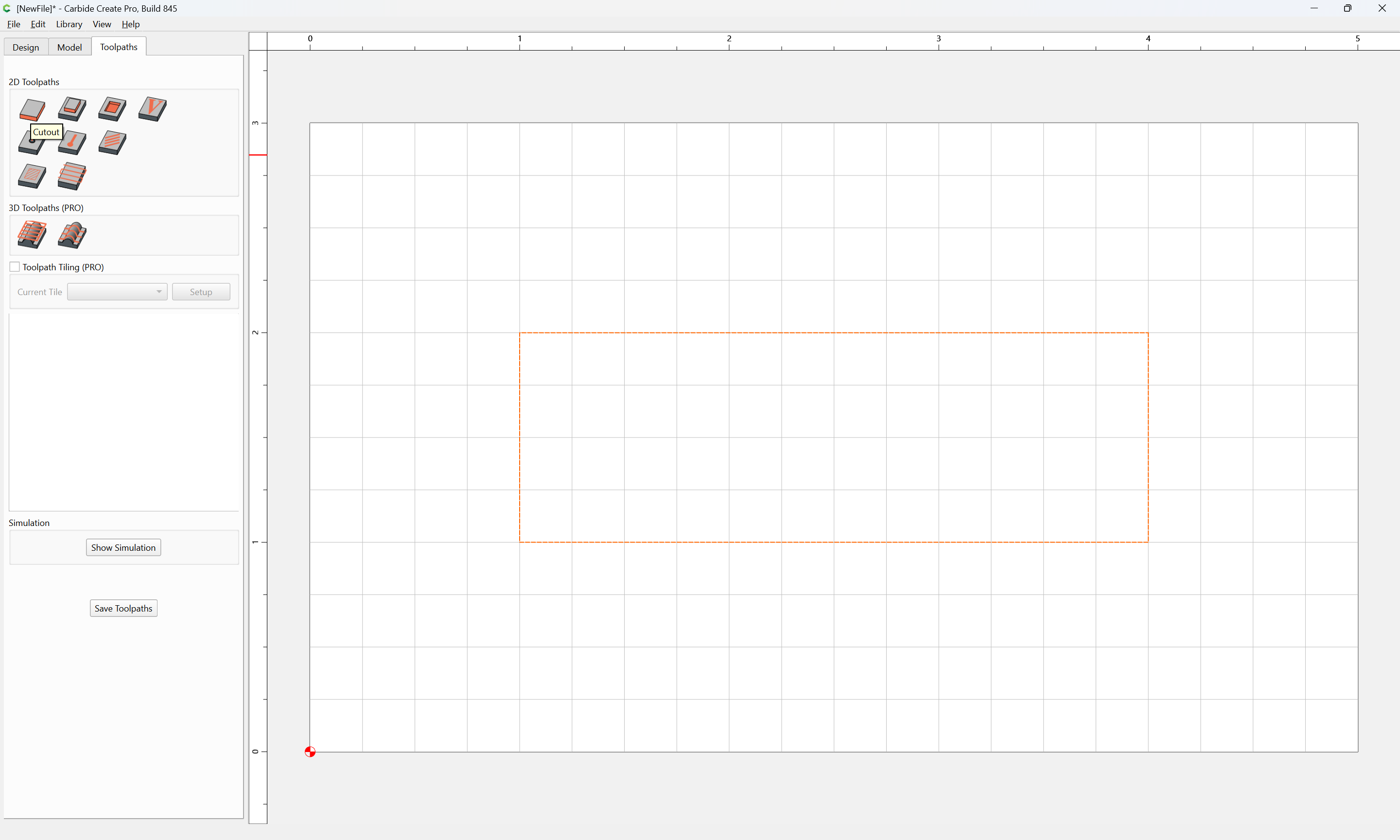Enable the Toolpath Tiling (PRO) checkbox
This screenshot has width=1400, height=840.
click(x=15, y=266)
